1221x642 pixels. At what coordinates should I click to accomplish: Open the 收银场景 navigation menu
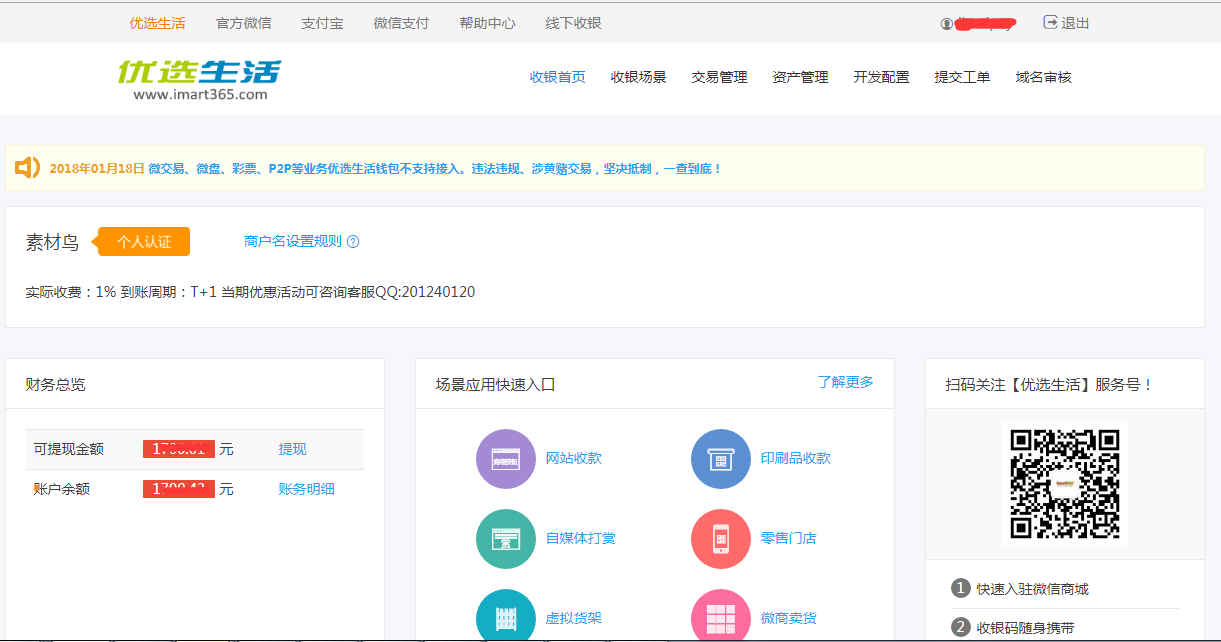click(639, 77)
